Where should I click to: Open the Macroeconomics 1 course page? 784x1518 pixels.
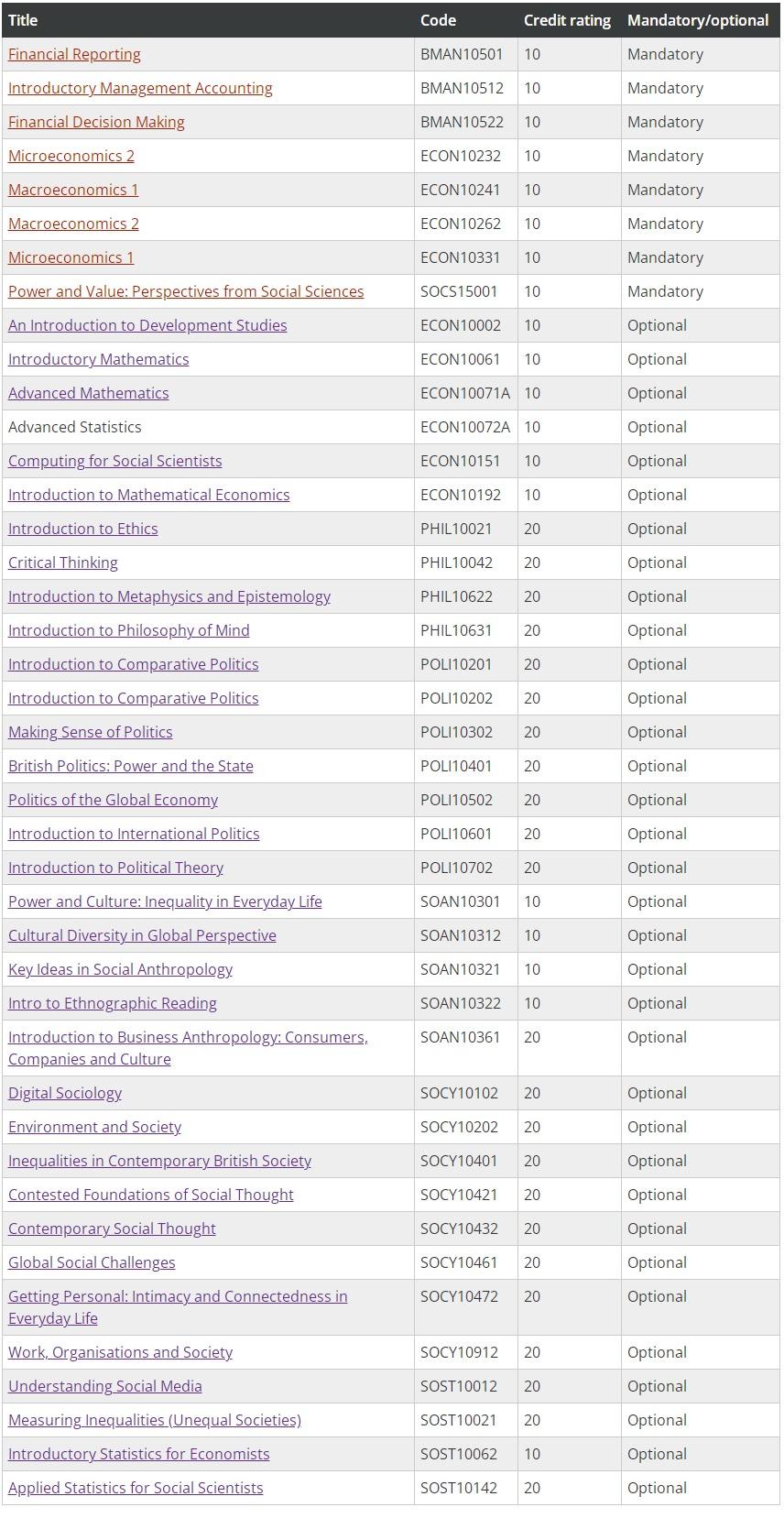pos(73,190)
